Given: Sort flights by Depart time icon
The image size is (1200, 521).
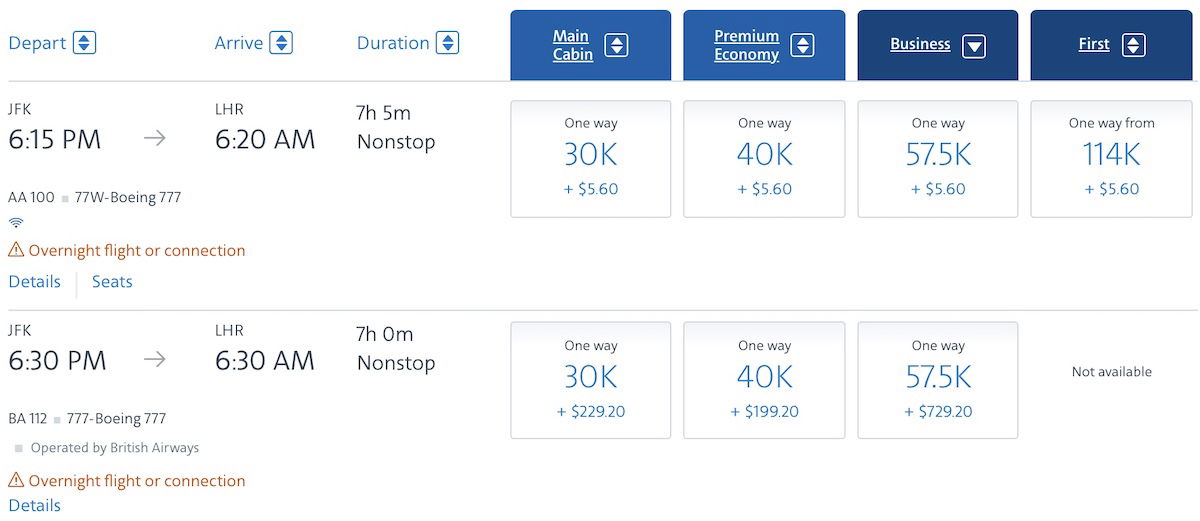Looking at the screenshot, I should tap(84, 43).
